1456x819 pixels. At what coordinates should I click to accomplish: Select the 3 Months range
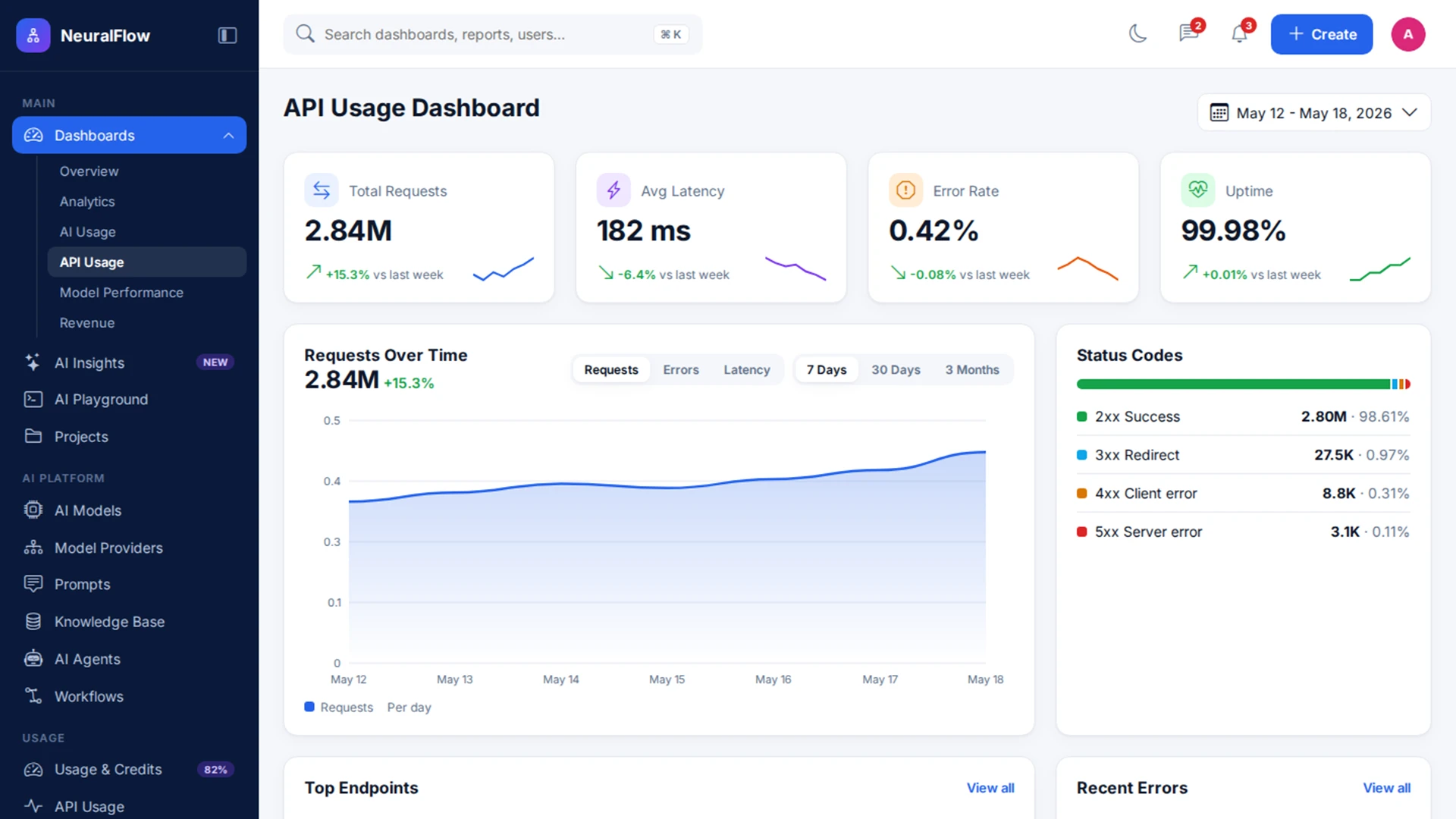972,370
